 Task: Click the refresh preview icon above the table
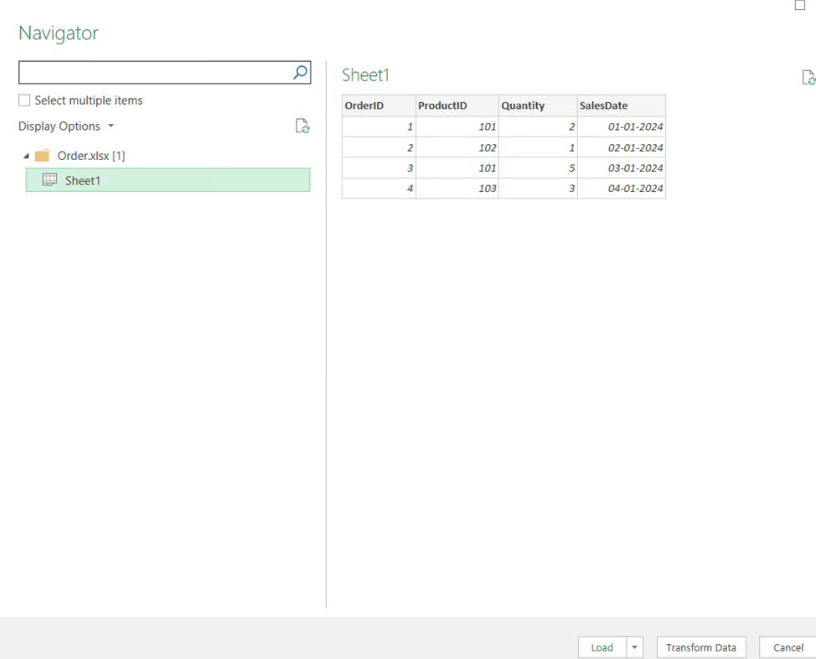(808, 77)
